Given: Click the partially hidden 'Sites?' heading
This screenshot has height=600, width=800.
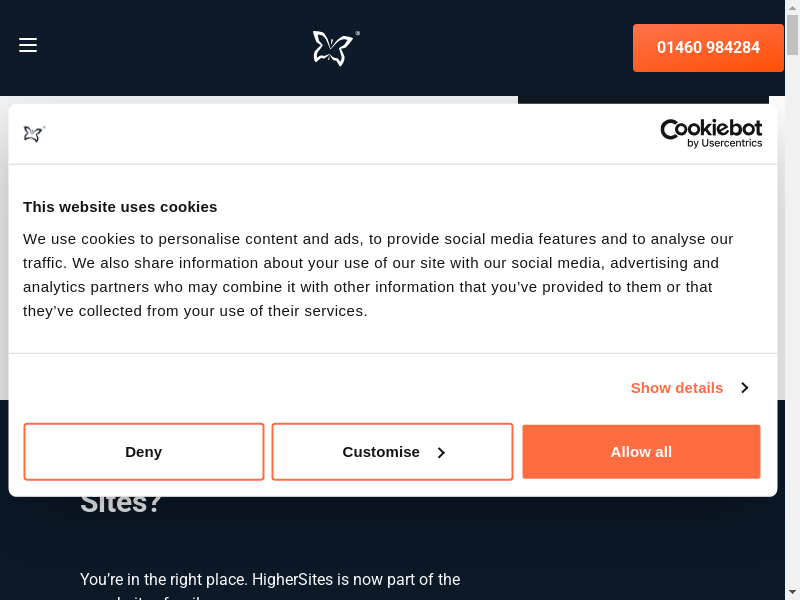Looking at the screenshot, I should click(x=121, y=504).
